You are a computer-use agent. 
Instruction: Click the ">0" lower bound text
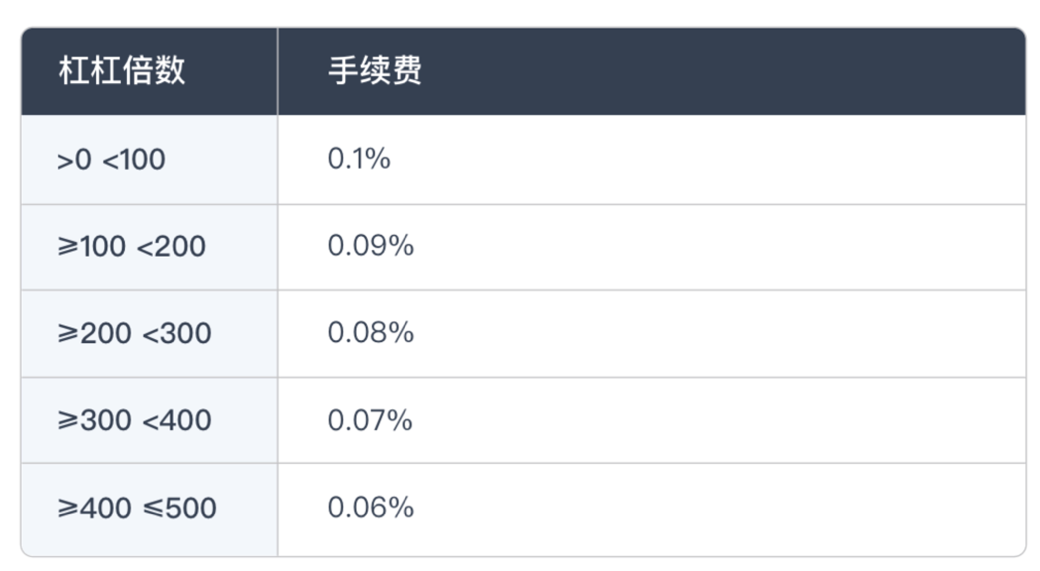pos(74,160)
